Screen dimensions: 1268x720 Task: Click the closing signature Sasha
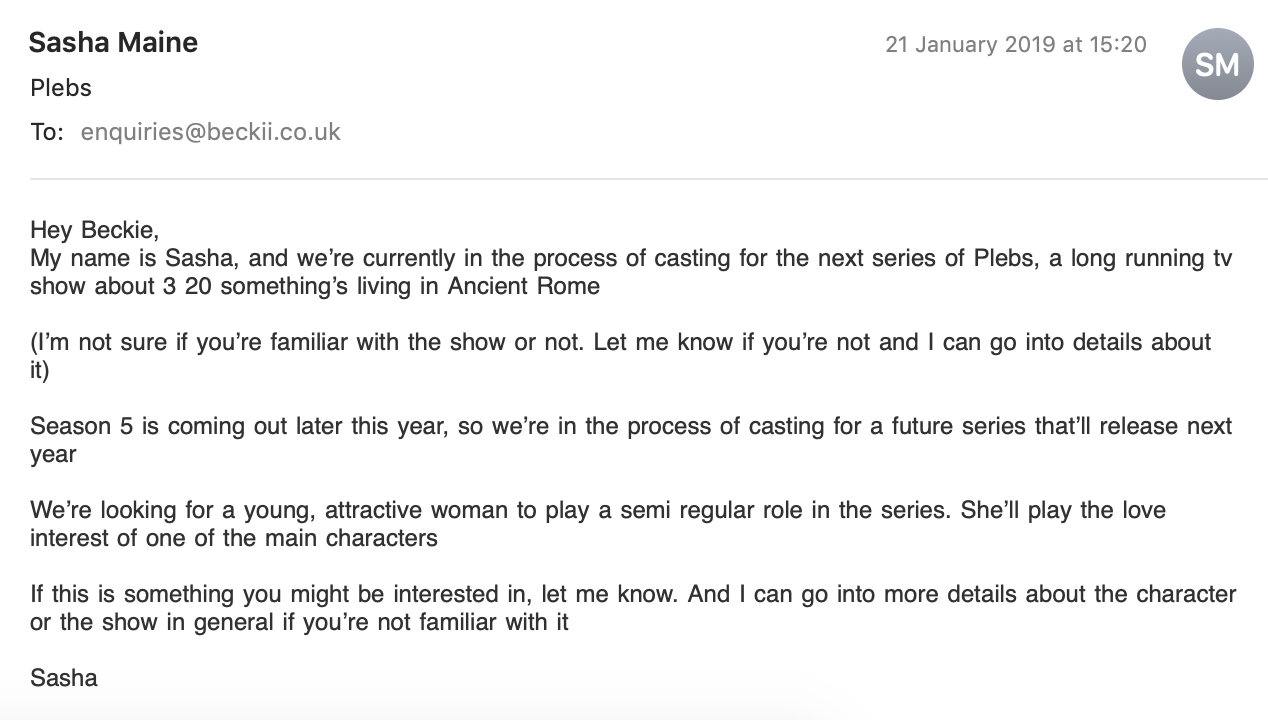click(64, 678)
